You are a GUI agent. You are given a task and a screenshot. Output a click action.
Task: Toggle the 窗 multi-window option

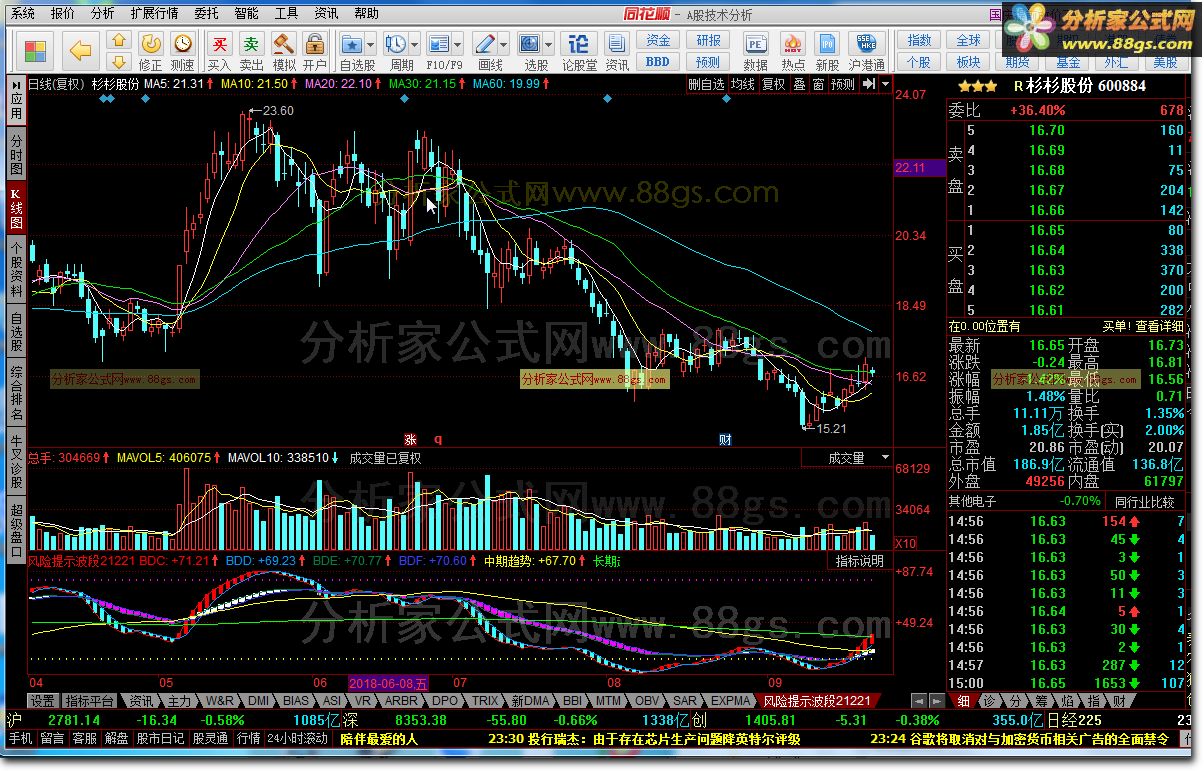point(818,85)
